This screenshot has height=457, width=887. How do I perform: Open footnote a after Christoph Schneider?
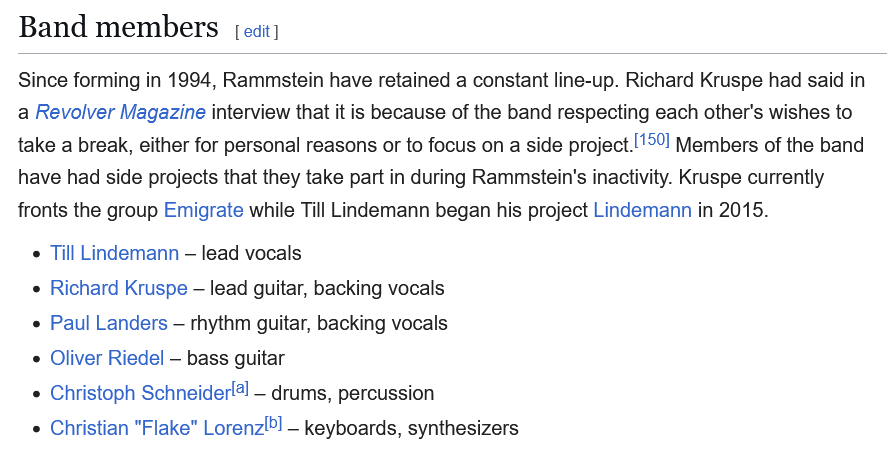(x=240, y=389)
